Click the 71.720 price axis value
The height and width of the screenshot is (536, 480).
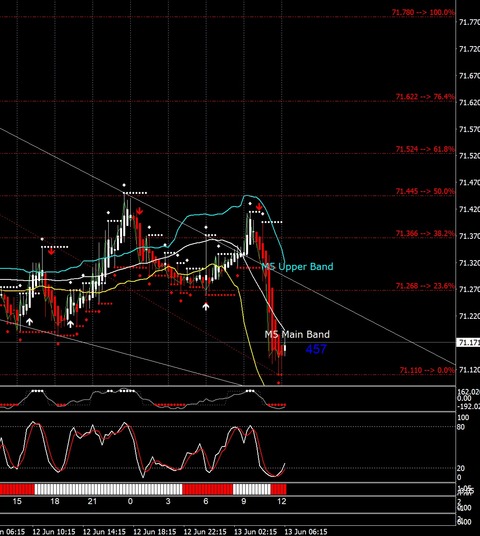coord(469,49)
